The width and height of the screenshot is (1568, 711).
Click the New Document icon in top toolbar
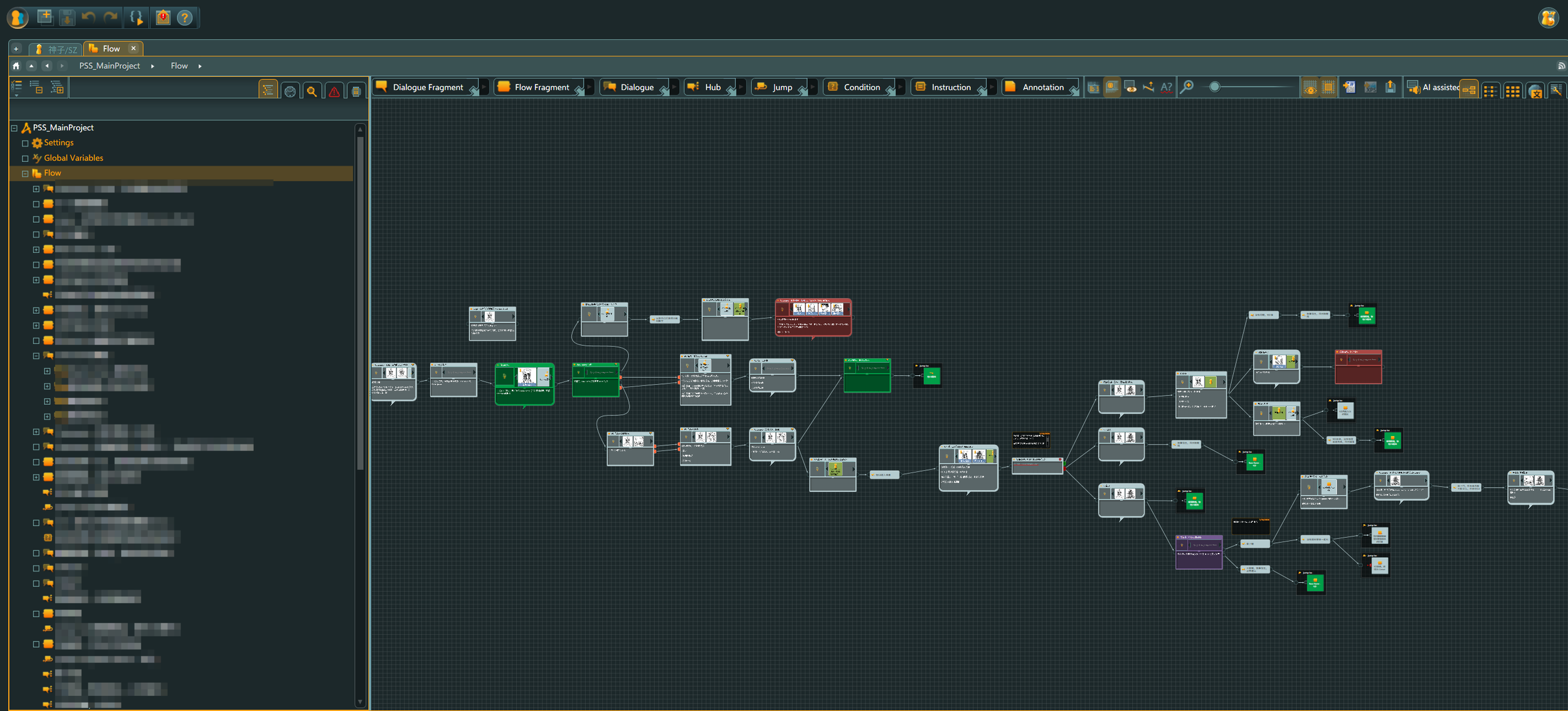(x=45, y=18)
